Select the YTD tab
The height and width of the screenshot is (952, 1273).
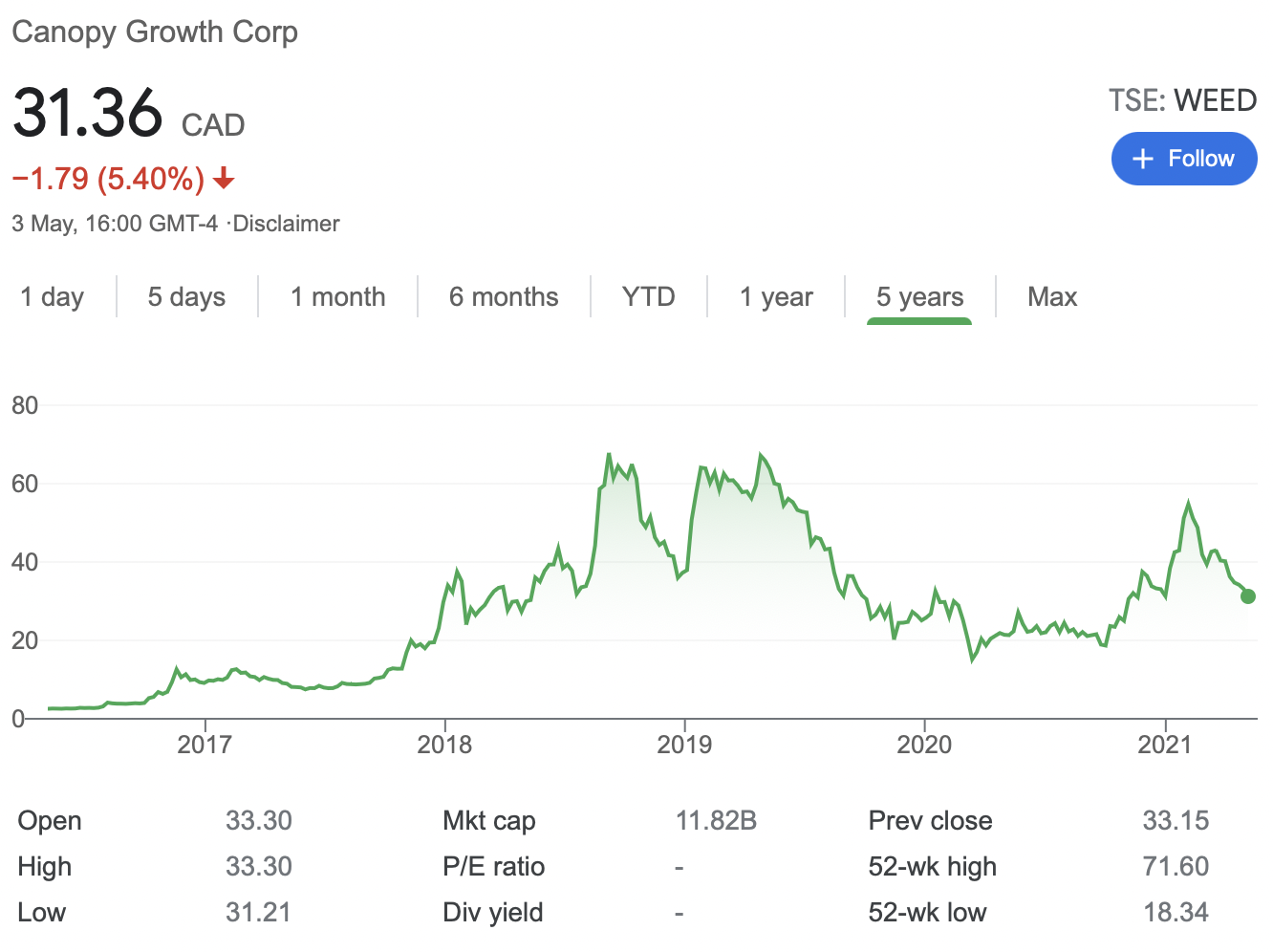648,297
